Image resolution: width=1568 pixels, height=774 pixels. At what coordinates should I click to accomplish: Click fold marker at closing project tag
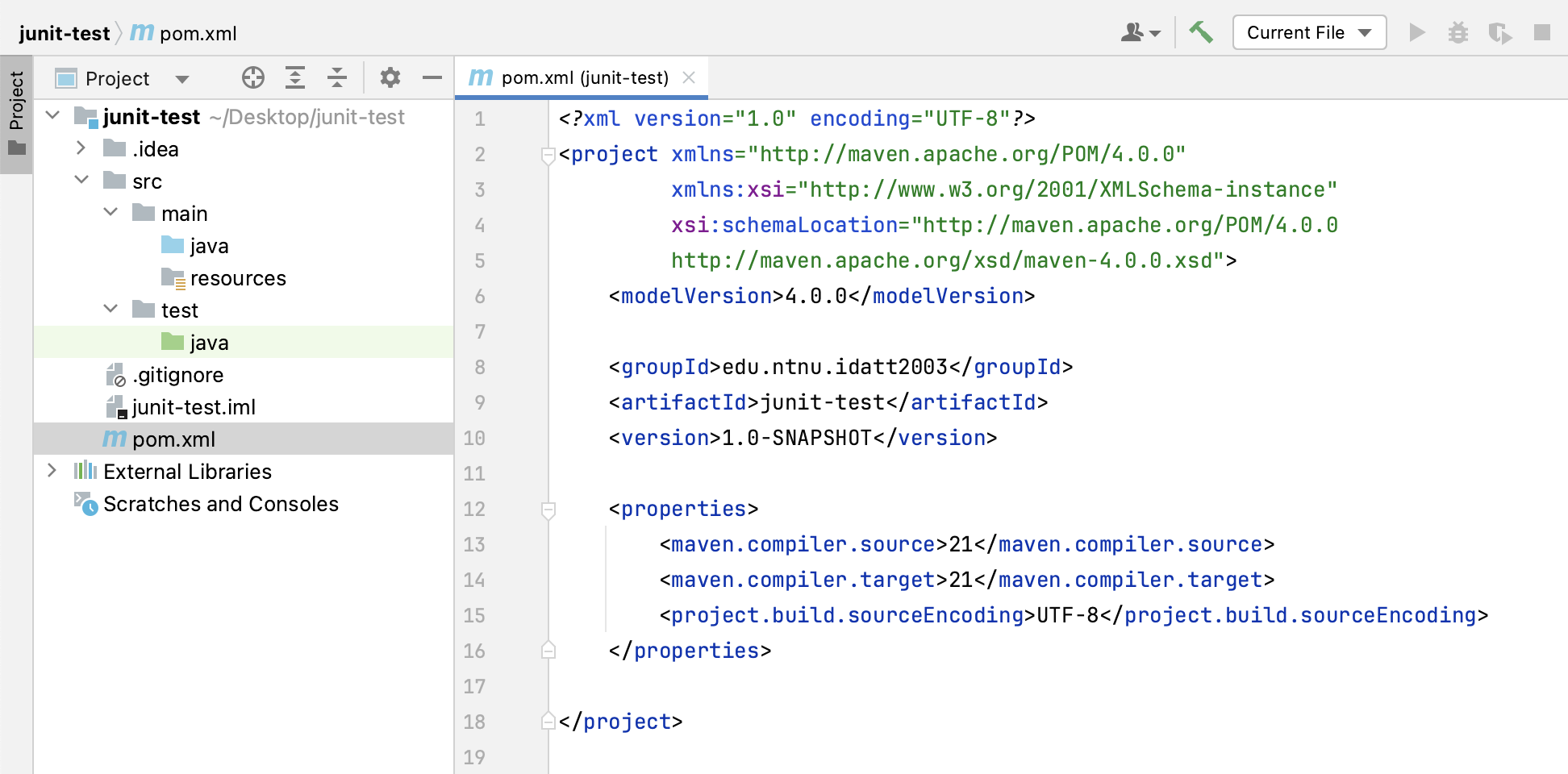click(548, 721)
